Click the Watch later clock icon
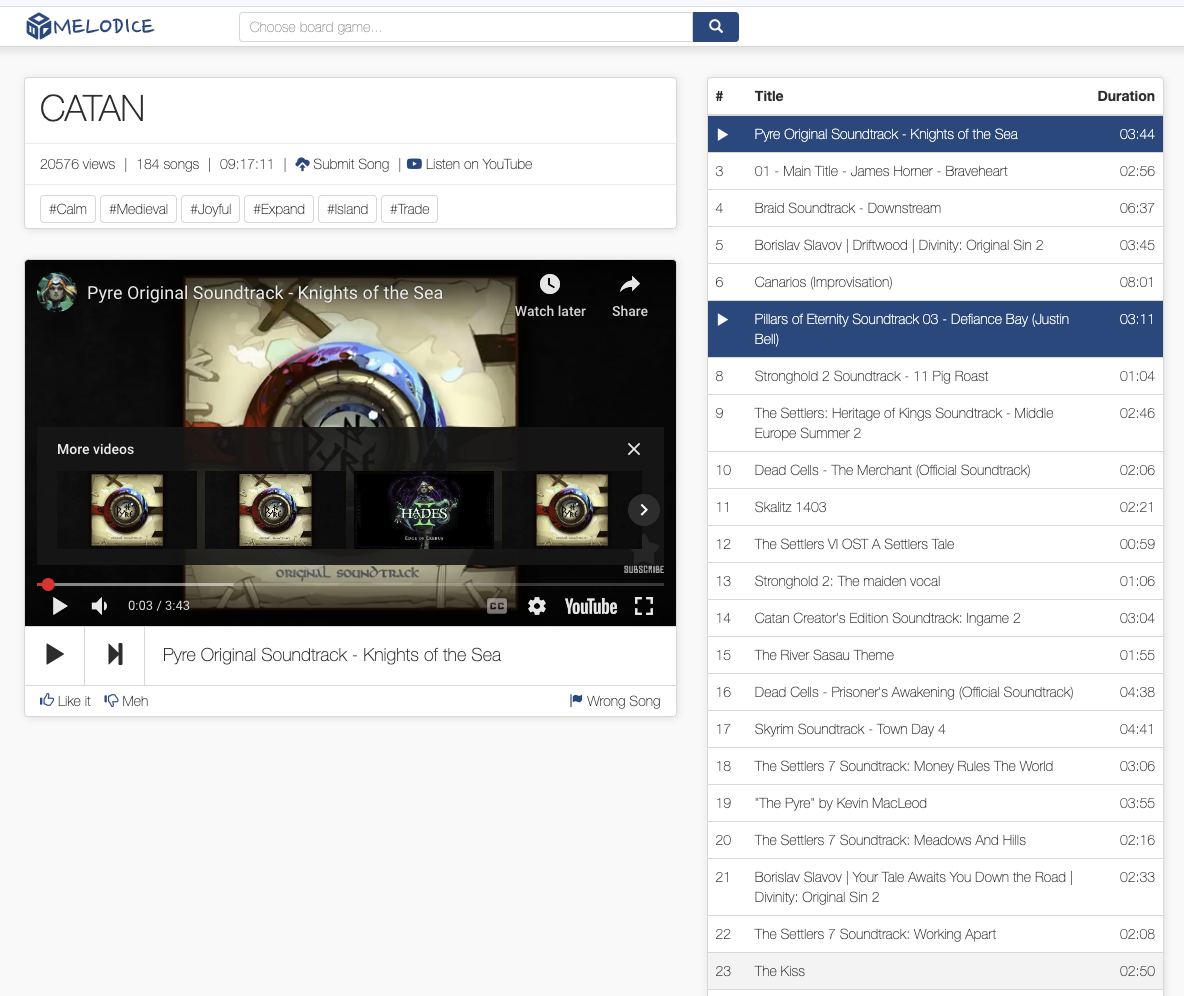1184x996 pixels. point(550,285)
